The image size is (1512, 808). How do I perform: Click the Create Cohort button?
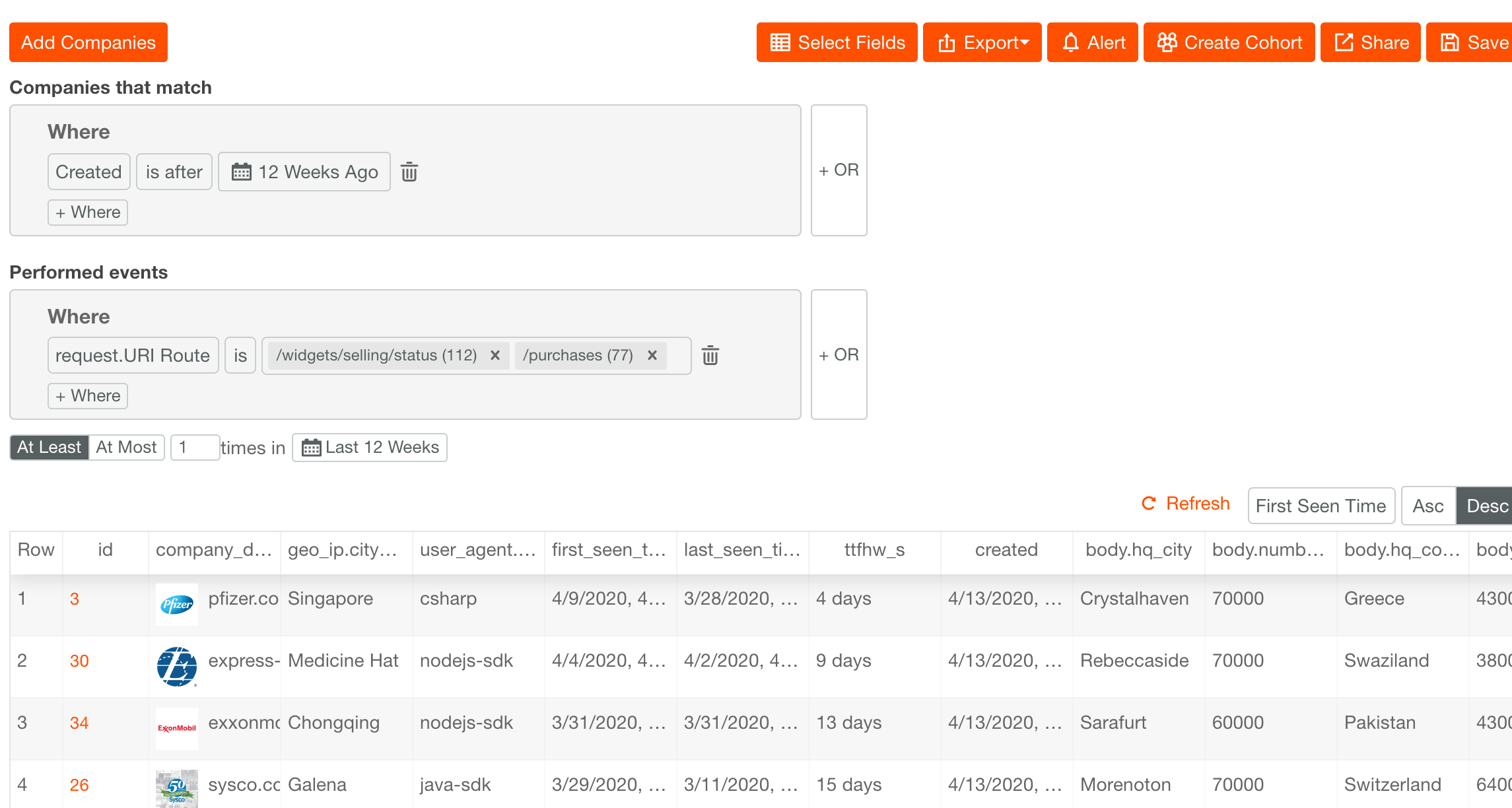(x=1229, y=43)
